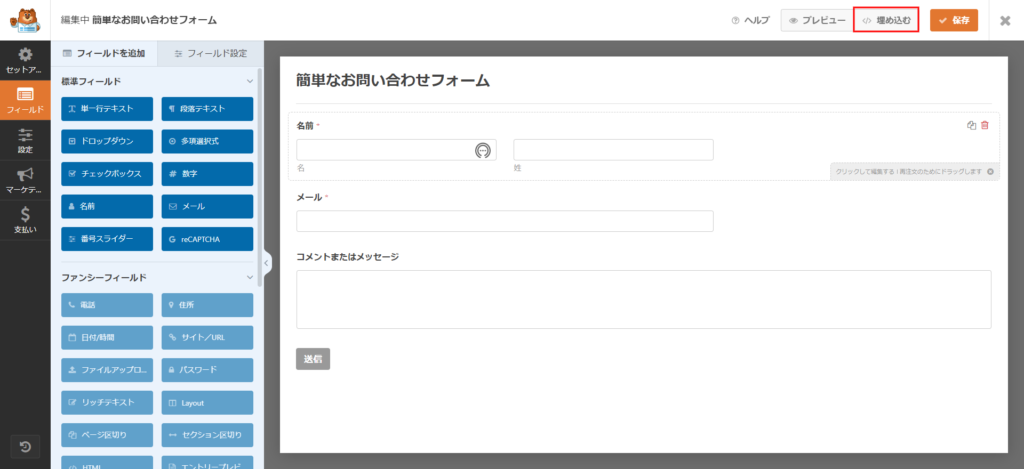The image size is (1024, 469).
Task: Click the comment or message textarea
Action: 644,299
